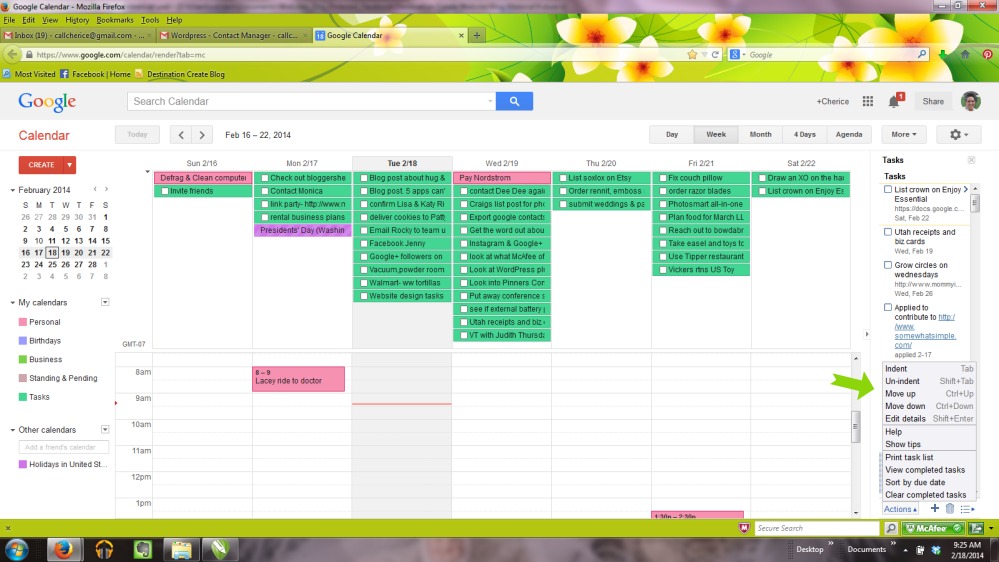Open the headphones app in taskbar

pos(104,549)
